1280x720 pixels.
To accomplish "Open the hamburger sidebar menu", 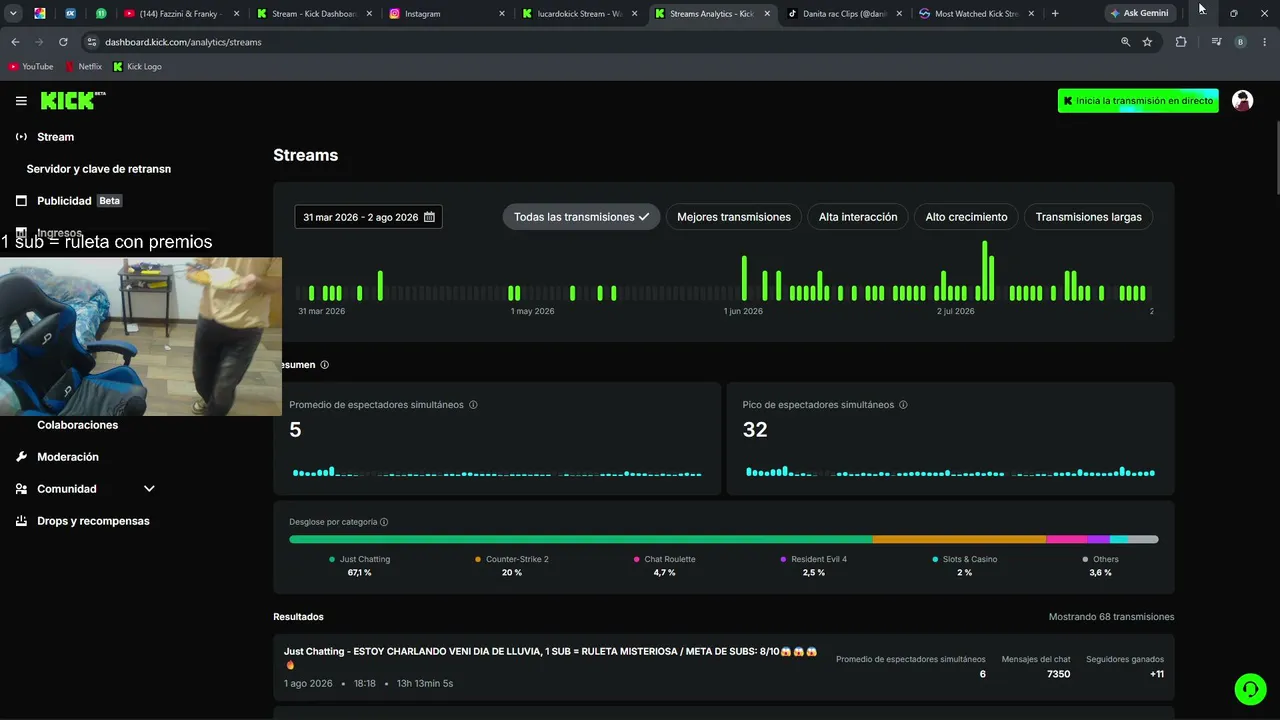I will click(21, 101).
